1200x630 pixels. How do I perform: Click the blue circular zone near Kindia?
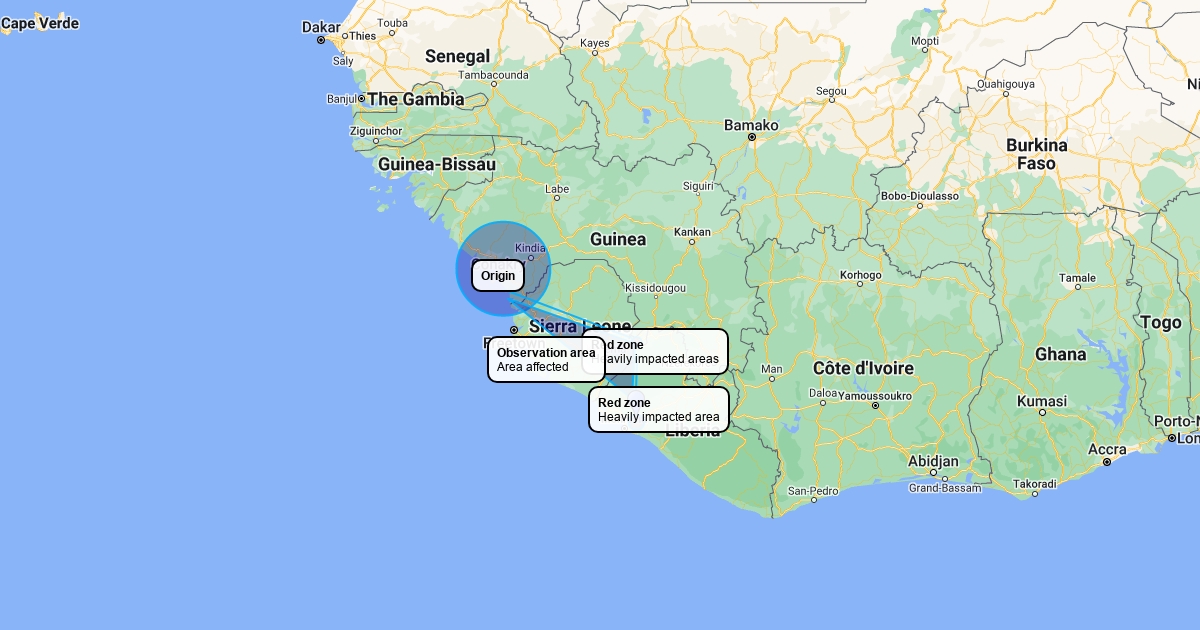pos(503,269)
